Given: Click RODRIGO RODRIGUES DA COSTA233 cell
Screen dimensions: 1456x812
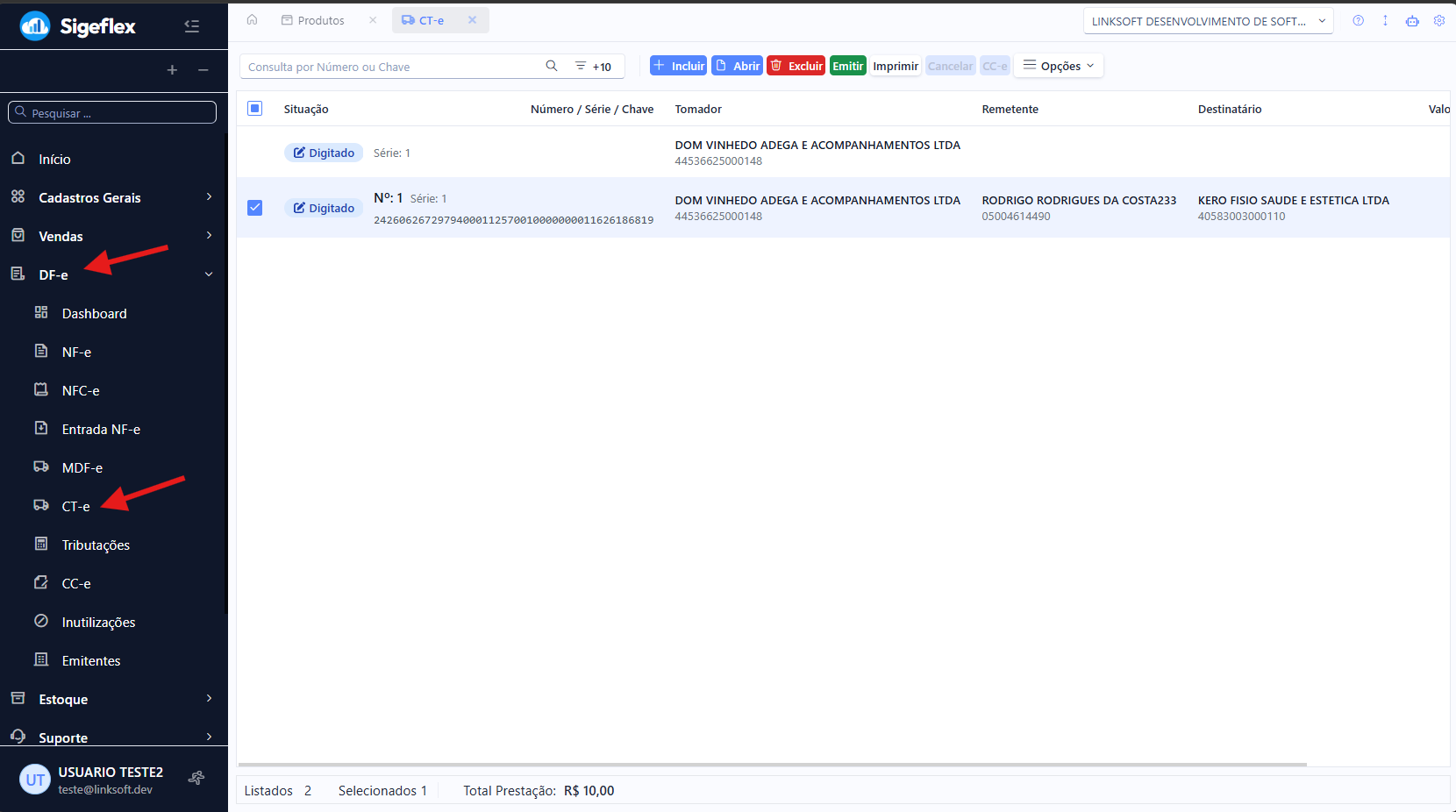Looking at the screenshot, I should pos(1079,200).
